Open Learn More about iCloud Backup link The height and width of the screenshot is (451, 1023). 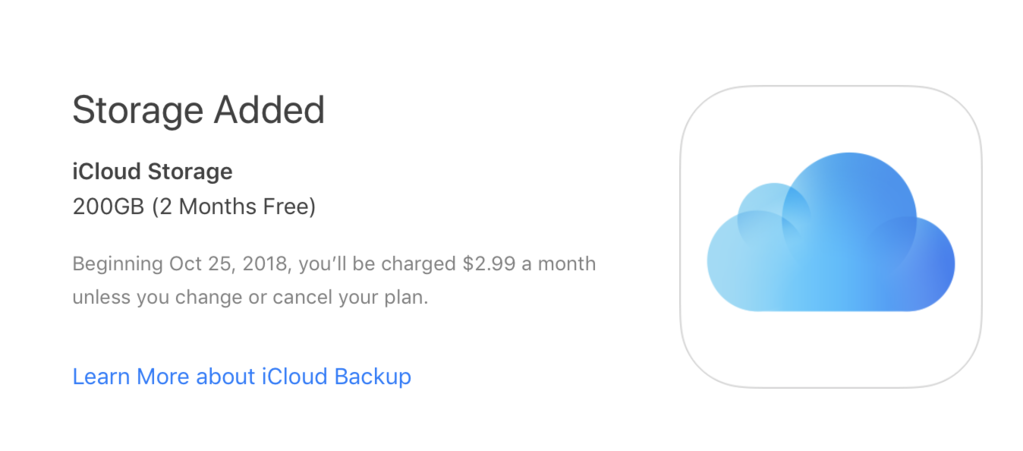242,377
